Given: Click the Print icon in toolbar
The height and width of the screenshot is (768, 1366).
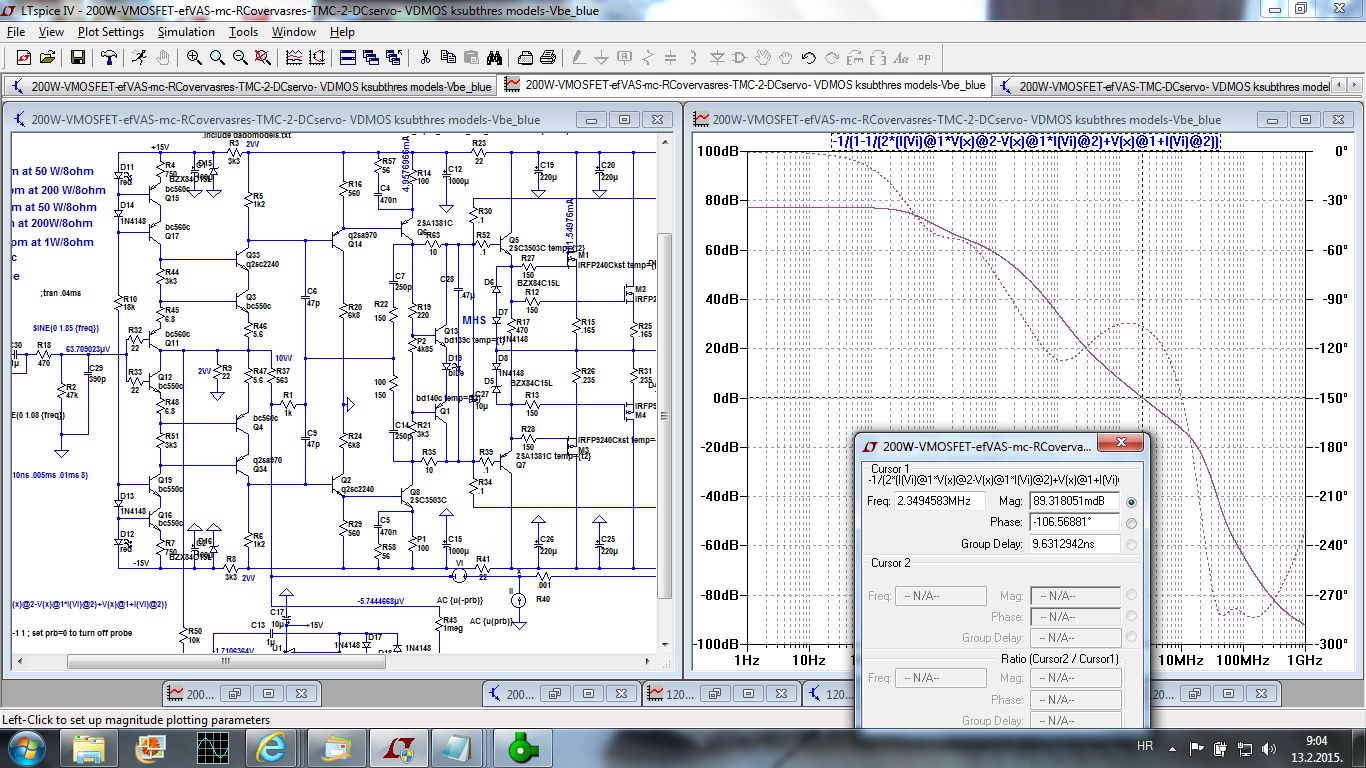Looking at the screenshot, I should coord(548,57).
